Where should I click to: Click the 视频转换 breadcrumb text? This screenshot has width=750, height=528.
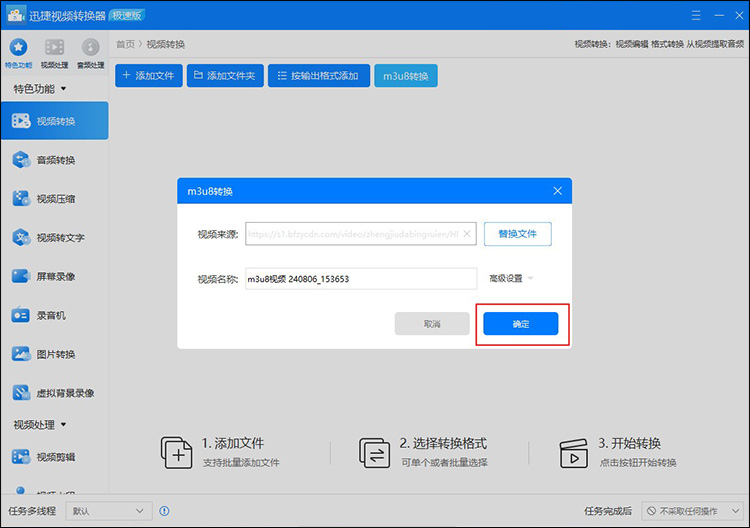click(165, 44)
